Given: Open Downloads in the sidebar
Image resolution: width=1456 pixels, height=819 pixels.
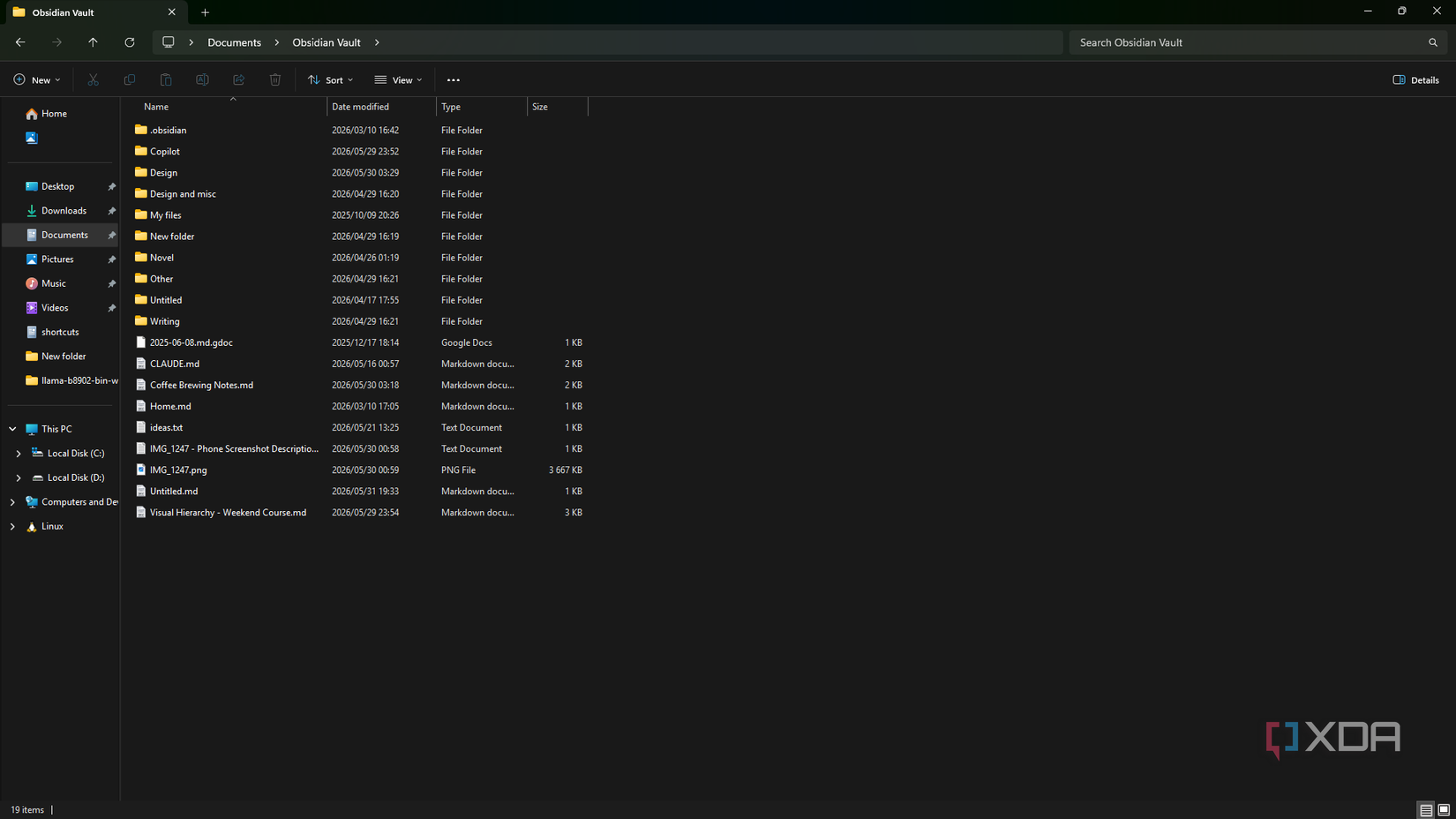Looking at the screenshot, I should [x=64, y=211].
